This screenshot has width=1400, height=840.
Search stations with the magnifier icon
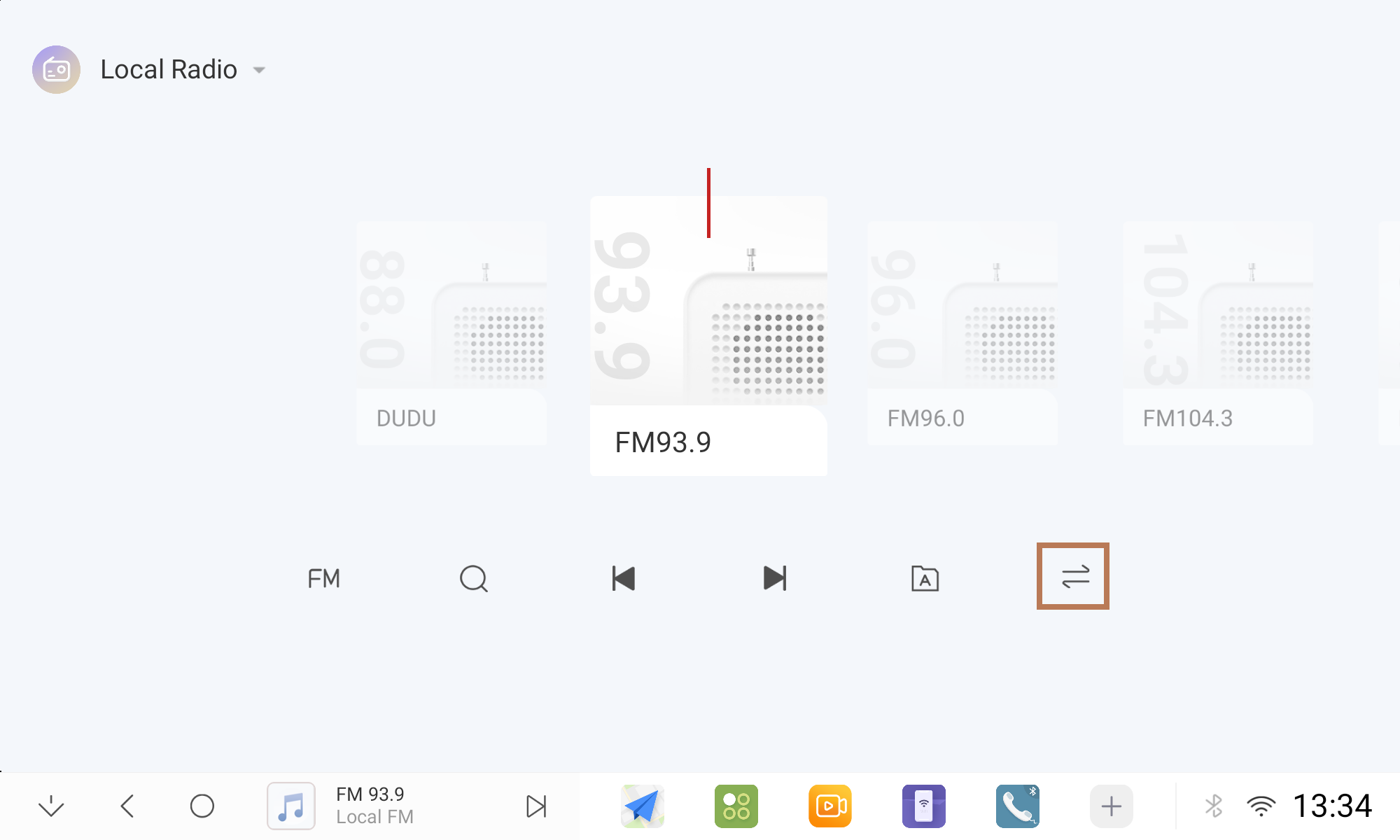tap(474, 579)
